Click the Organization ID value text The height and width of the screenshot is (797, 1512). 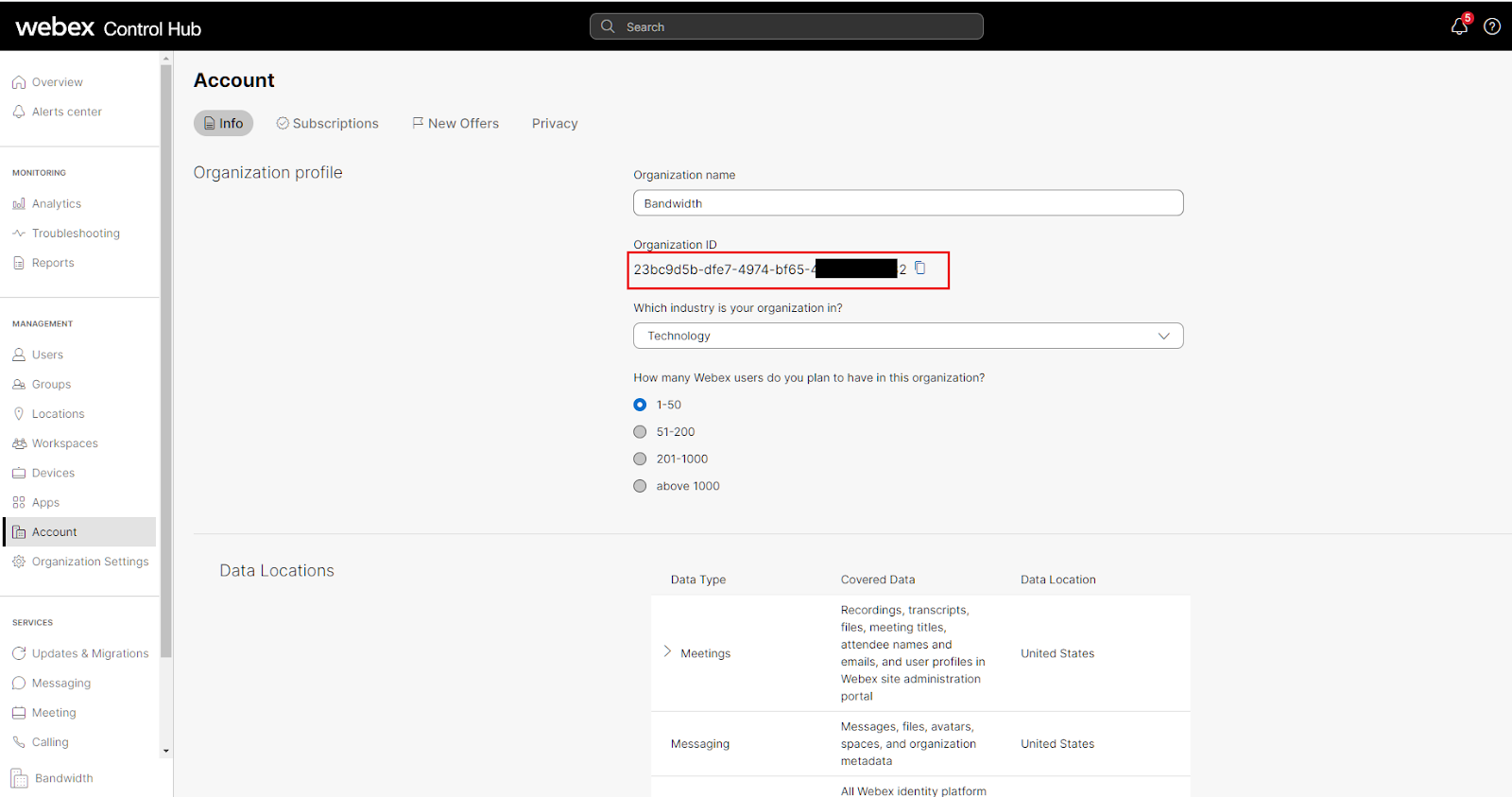770,269
